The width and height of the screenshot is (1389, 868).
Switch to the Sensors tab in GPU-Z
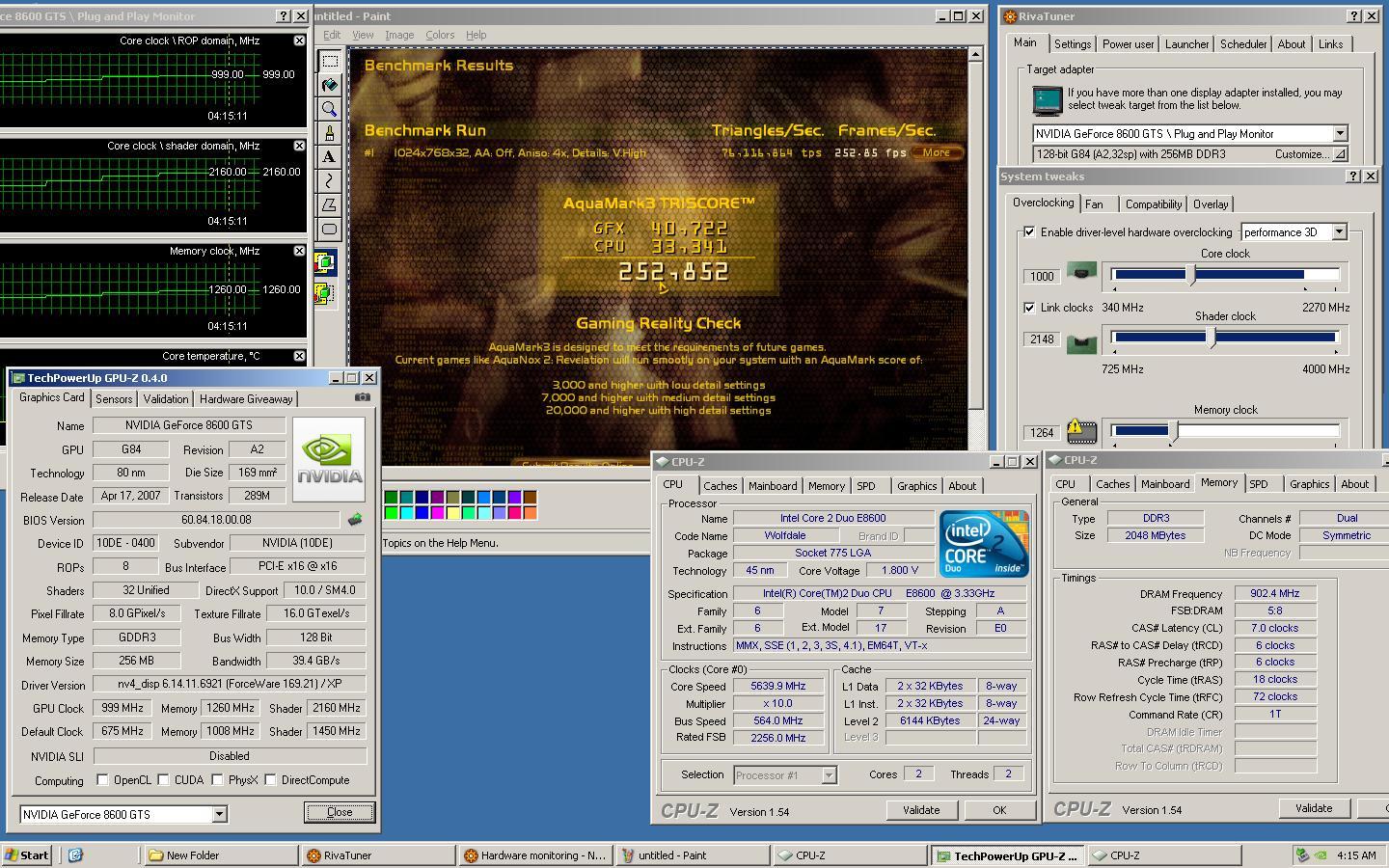pos(114,398)
